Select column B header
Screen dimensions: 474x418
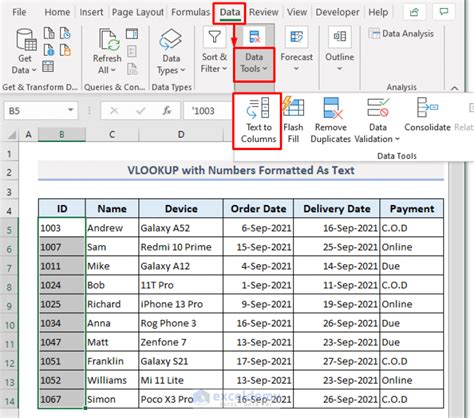tap(62, 135)
